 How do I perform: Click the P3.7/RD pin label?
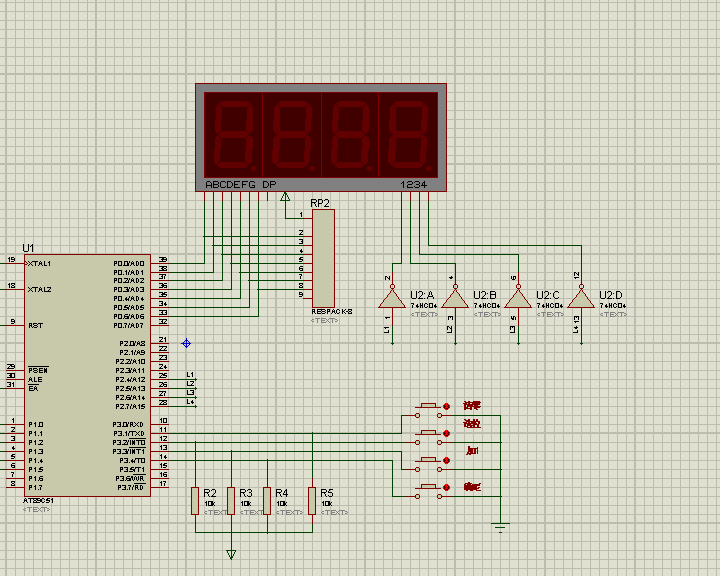coord(131,487)
